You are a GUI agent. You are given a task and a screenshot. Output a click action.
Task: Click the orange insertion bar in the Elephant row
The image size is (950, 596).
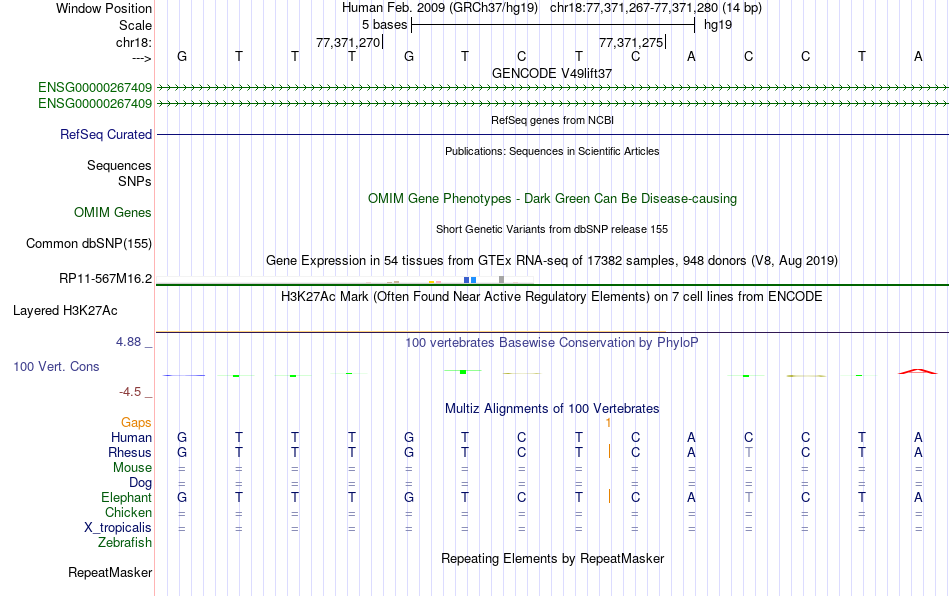pyautogui.click(x=610, y=496)
